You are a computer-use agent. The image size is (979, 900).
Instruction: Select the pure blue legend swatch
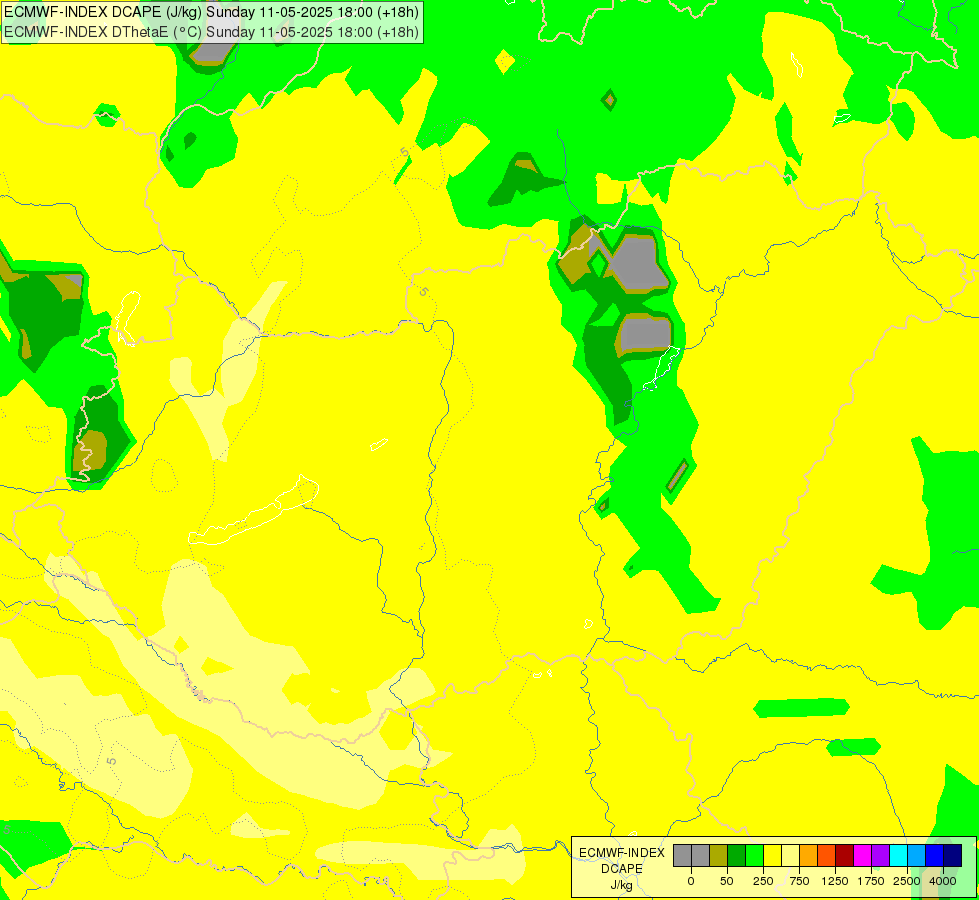tap(935, 855)
